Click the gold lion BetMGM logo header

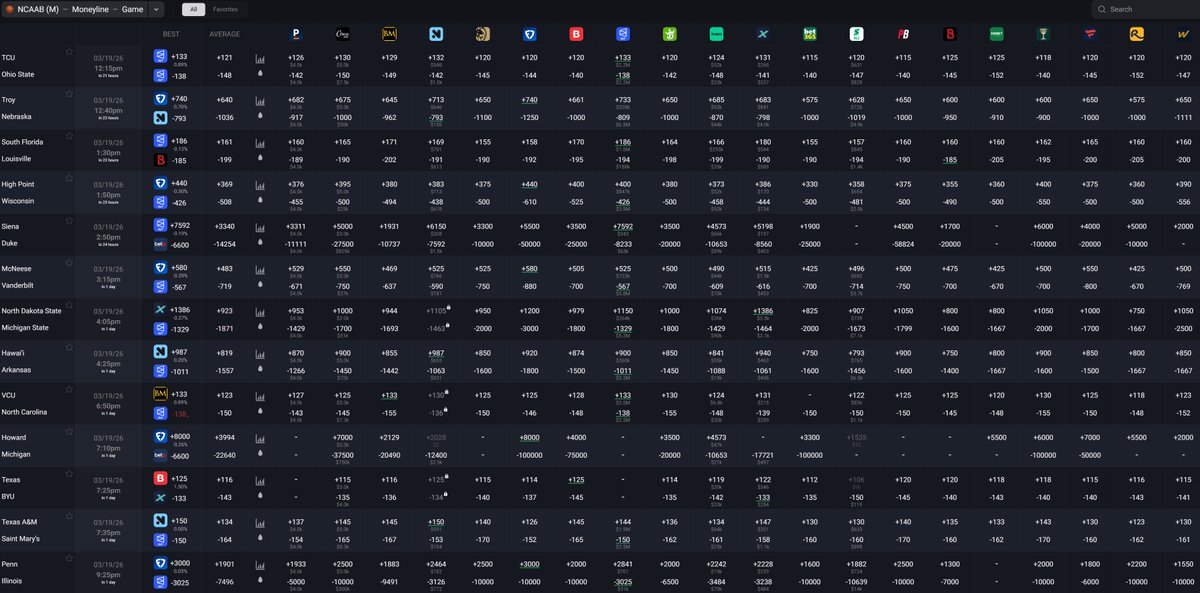483,34
